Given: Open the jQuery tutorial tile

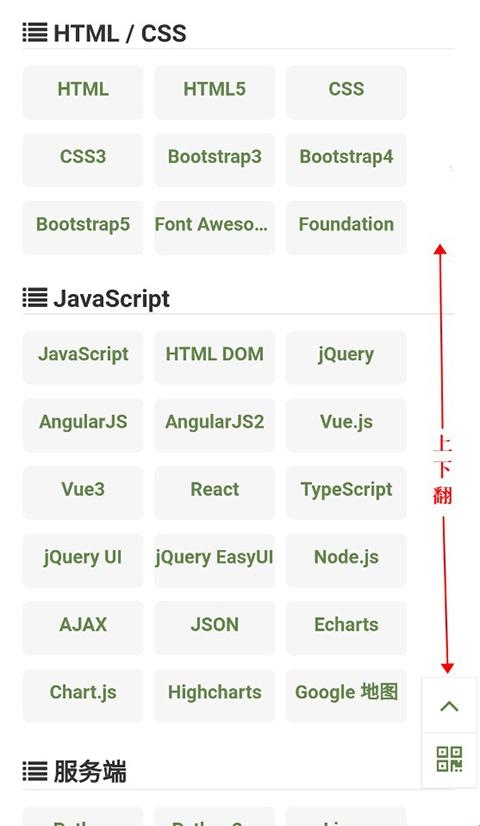Looking at the screenshot, I should (346, 357).
